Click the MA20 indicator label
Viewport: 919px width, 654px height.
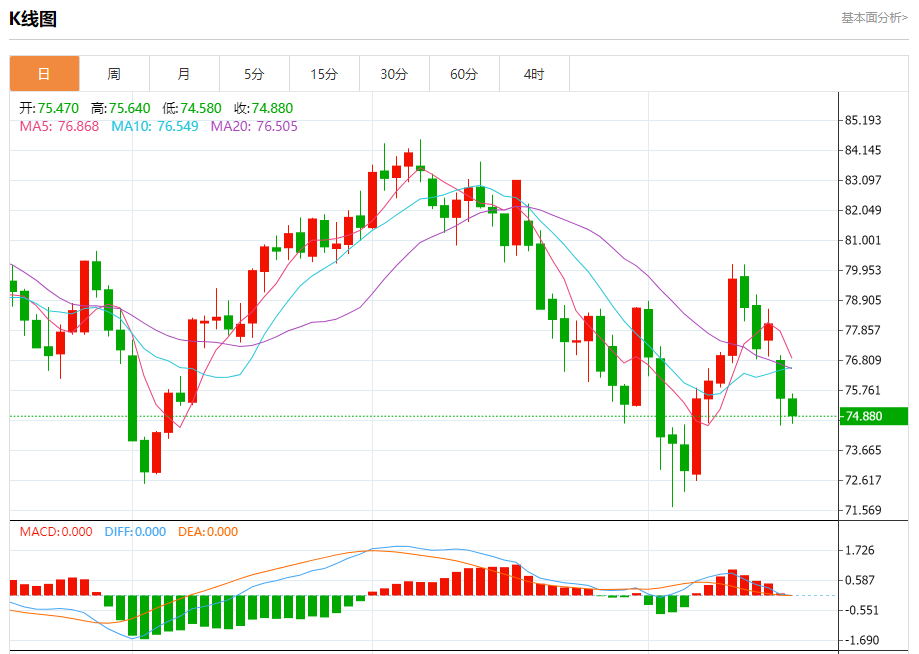click(254, 127)
